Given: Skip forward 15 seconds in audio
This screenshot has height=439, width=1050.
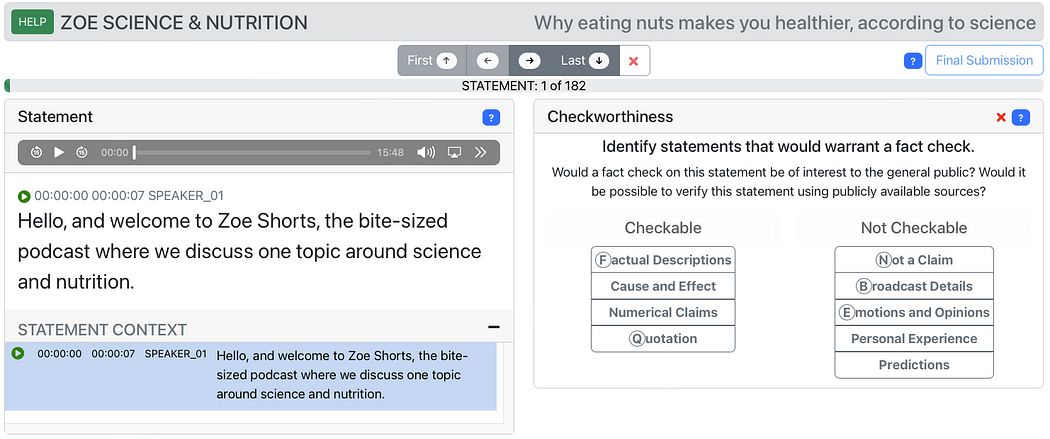Looking at the screenshot, I should 82,153.
